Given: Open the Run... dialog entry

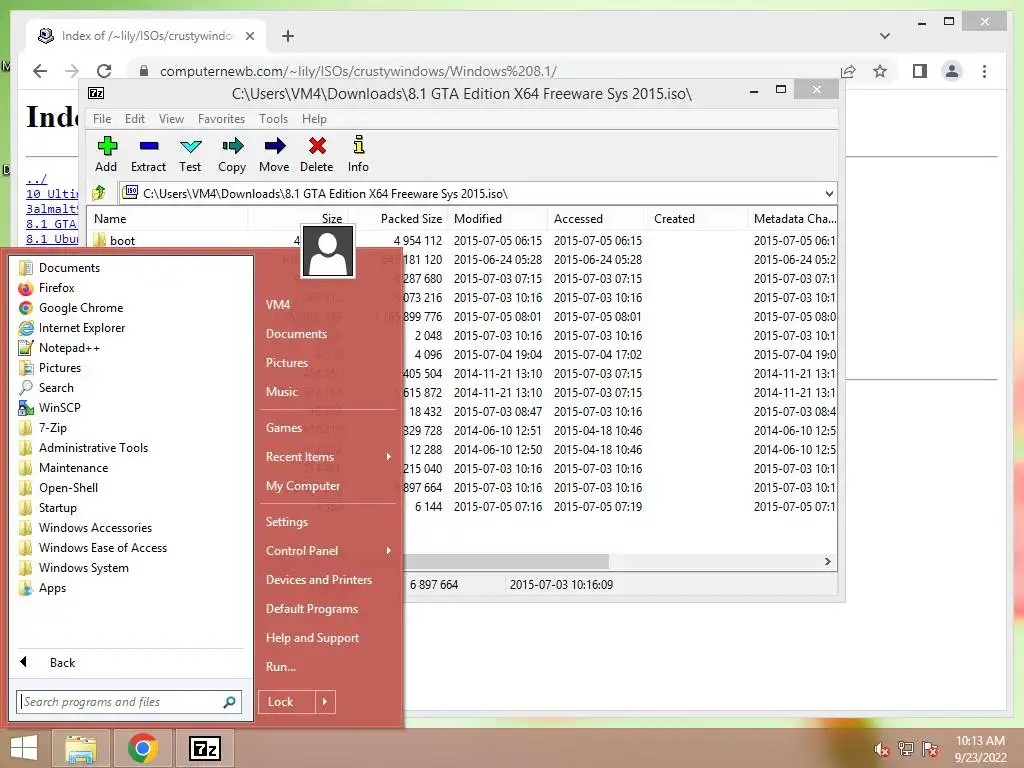Looking at the screenshot, I should 281,667.
